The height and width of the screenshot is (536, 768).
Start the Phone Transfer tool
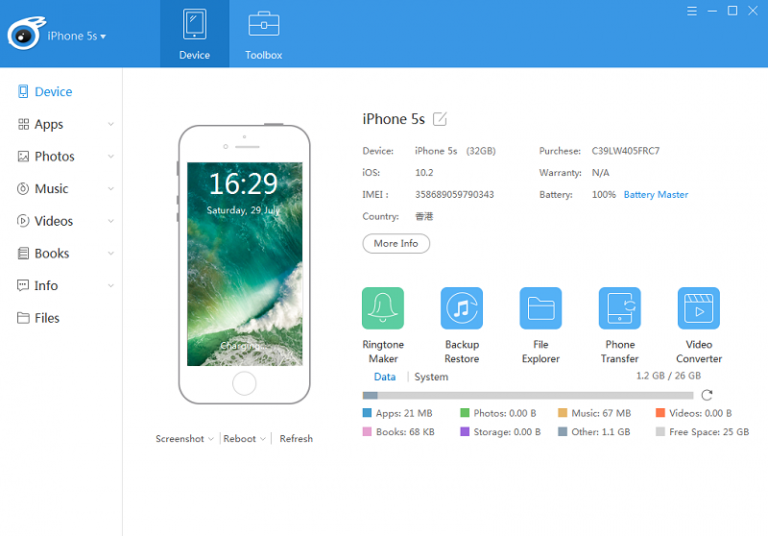pos(619,309)
